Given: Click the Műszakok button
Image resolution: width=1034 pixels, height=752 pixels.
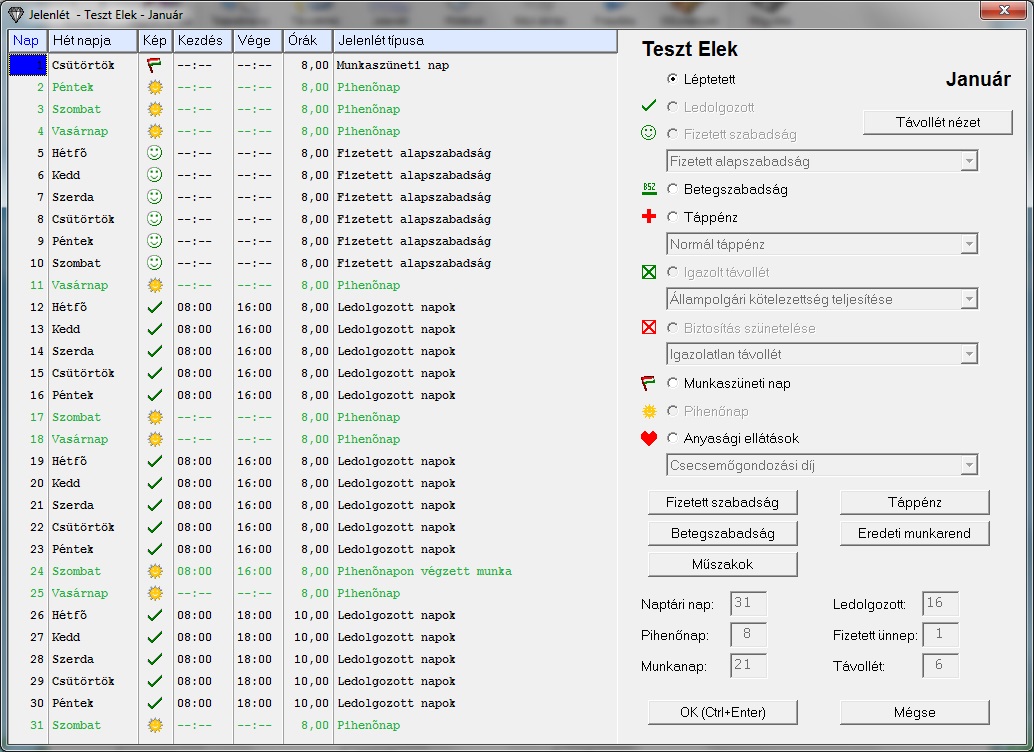Looking at the screenshot, I should [x=722, y=564].
